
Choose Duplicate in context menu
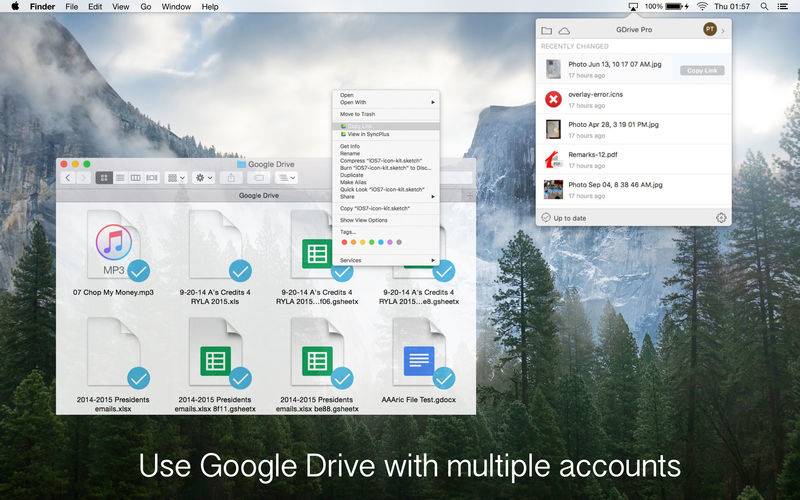click(385, 175)
